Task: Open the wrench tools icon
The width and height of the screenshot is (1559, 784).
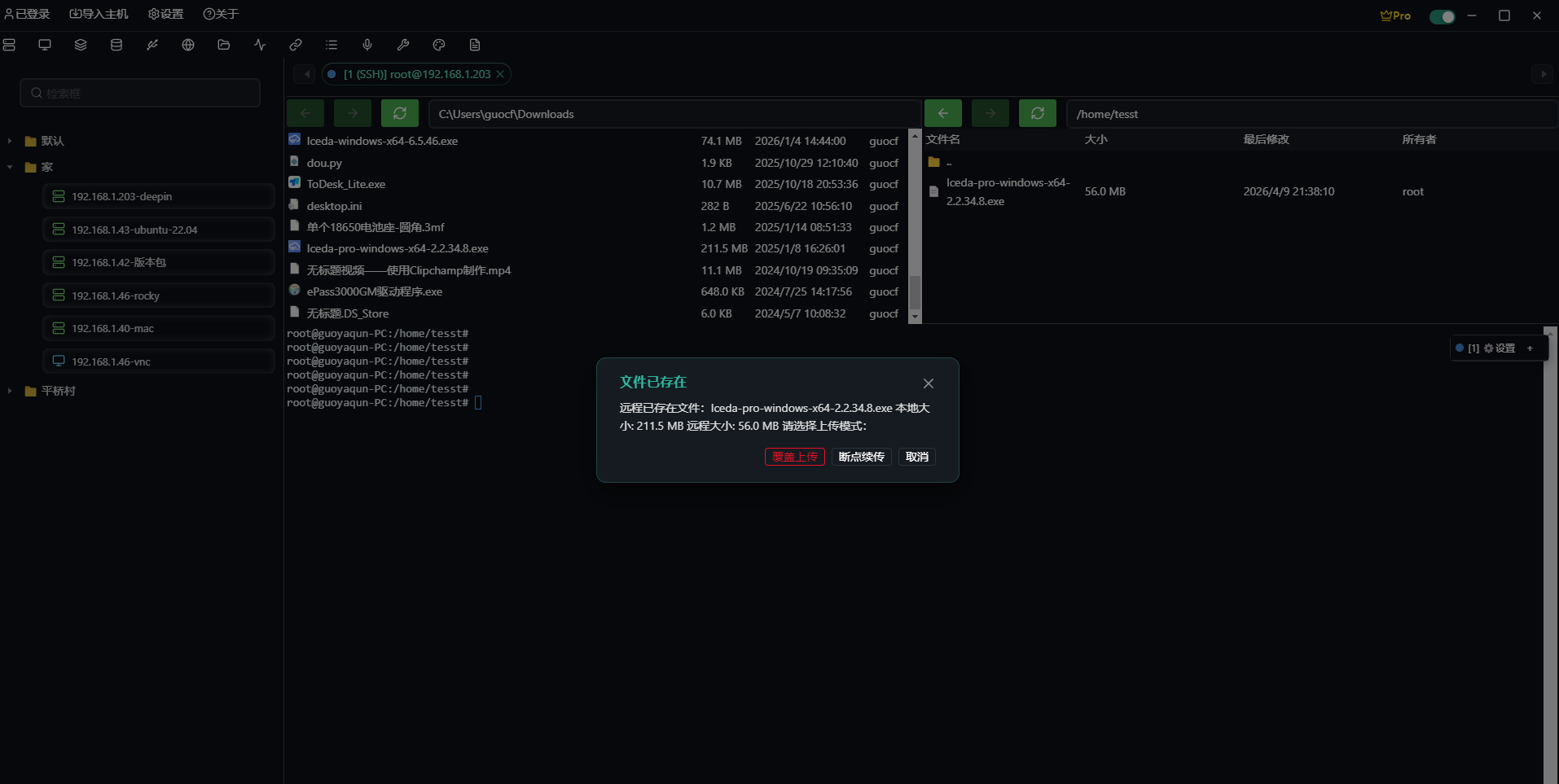Action: [403, 45]
